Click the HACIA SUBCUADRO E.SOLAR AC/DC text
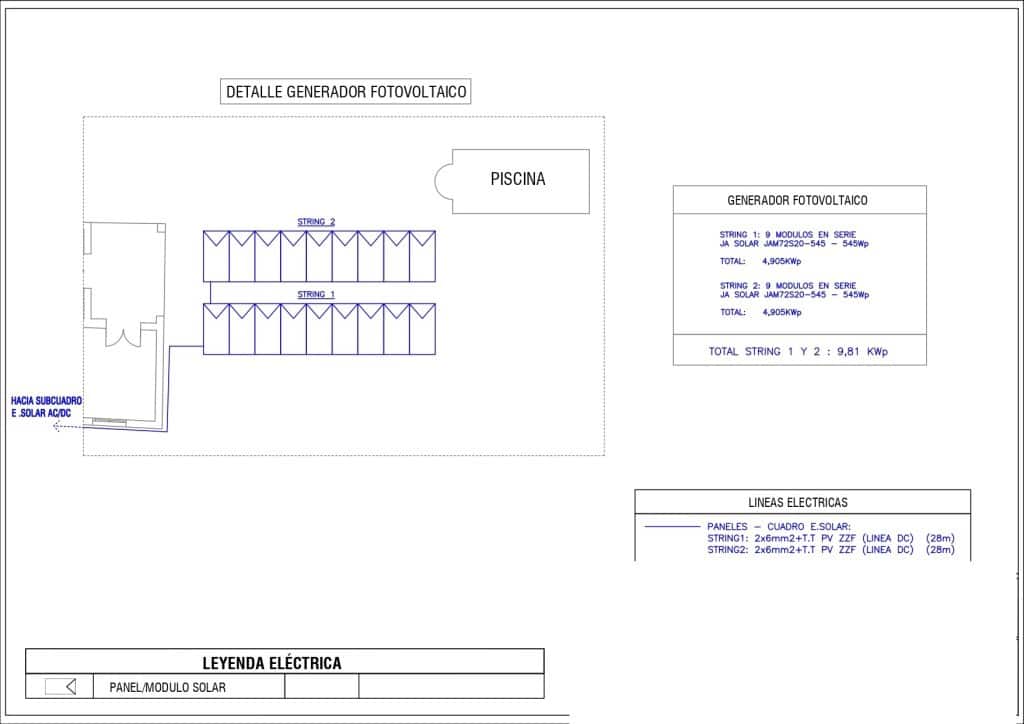1024x724 pixels. 46,407
